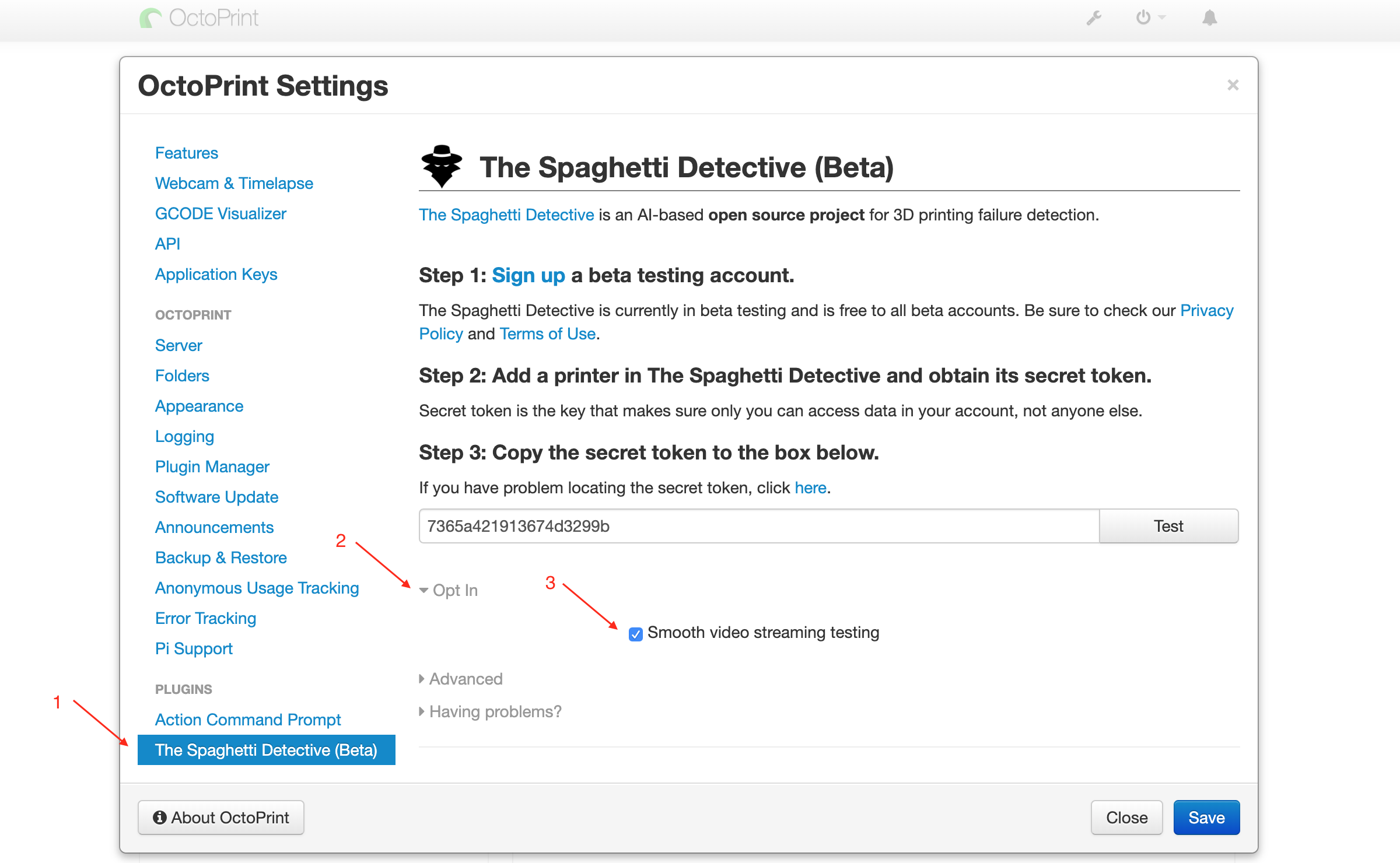
Task: Open settings via the wrench icon
Action: 1094,18
